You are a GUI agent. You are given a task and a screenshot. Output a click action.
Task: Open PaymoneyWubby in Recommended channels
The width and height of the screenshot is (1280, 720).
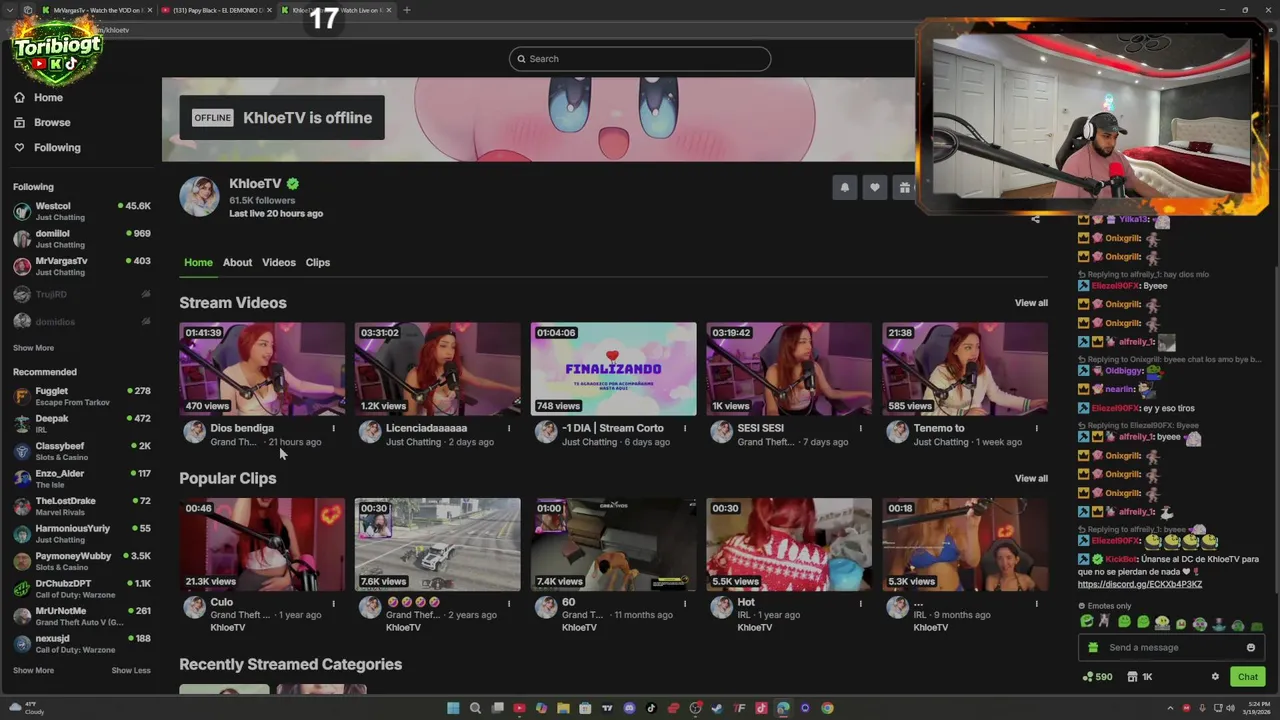click(81, 561)
